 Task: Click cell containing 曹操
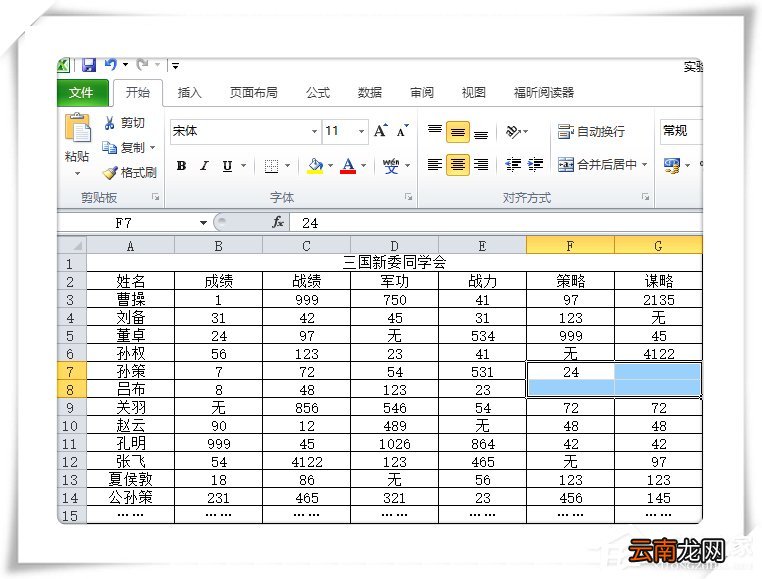(130, 299)
